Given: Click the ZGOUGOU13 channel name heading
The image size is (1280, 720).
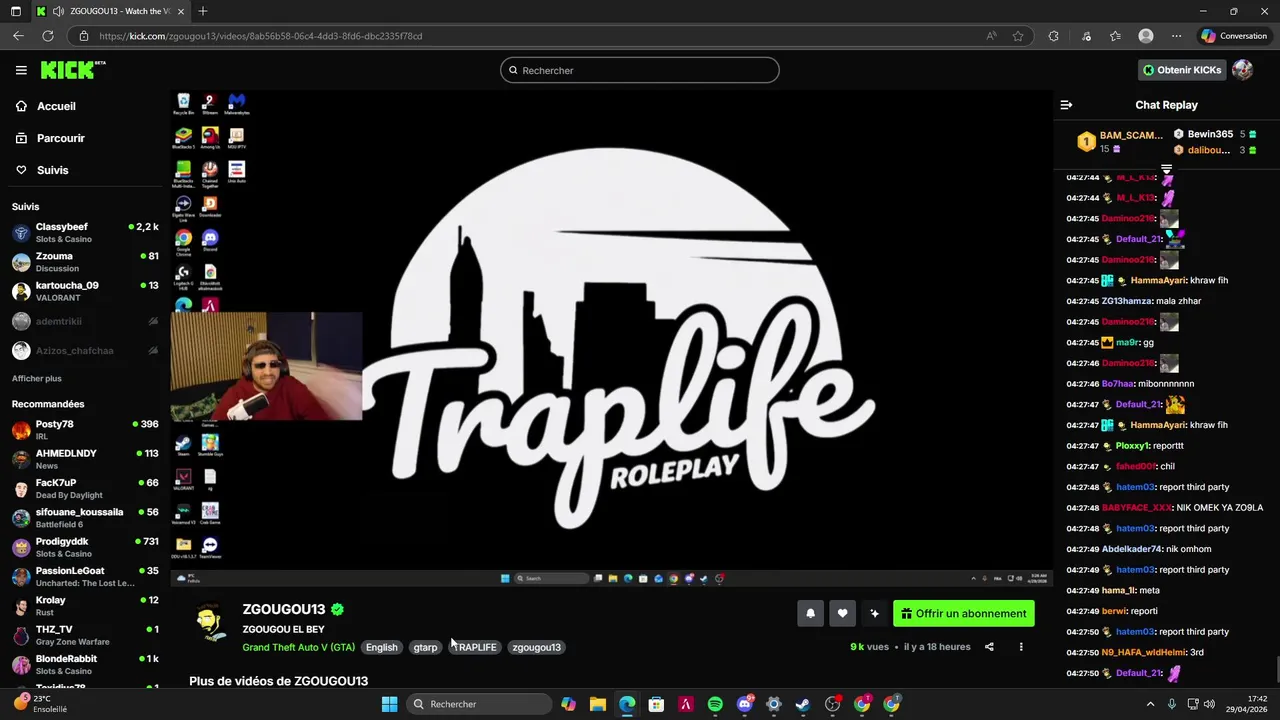Looking at the screenshot, I should pos(284,609).
